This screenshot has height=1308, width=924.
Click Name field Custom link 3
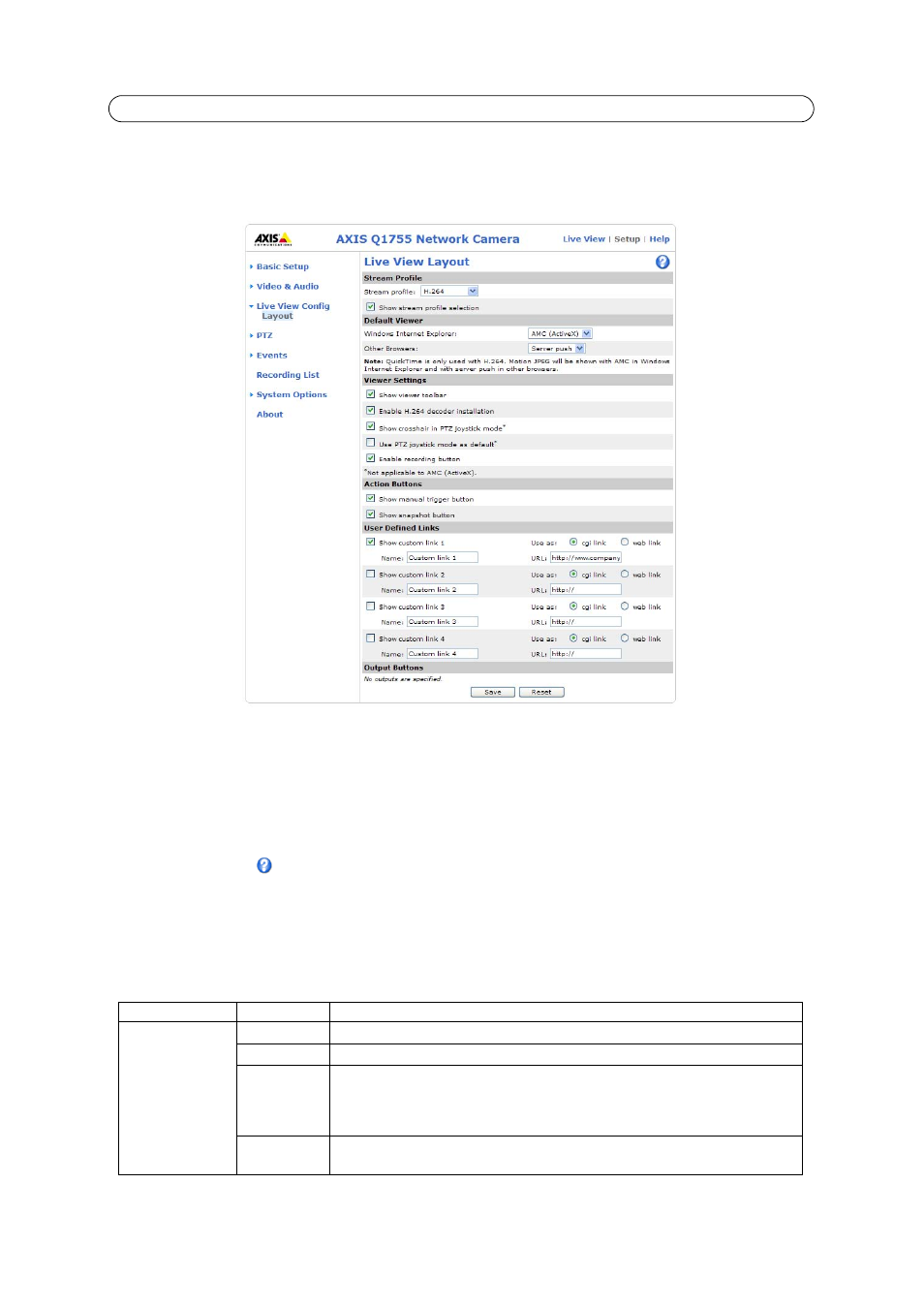pos(443,621)
